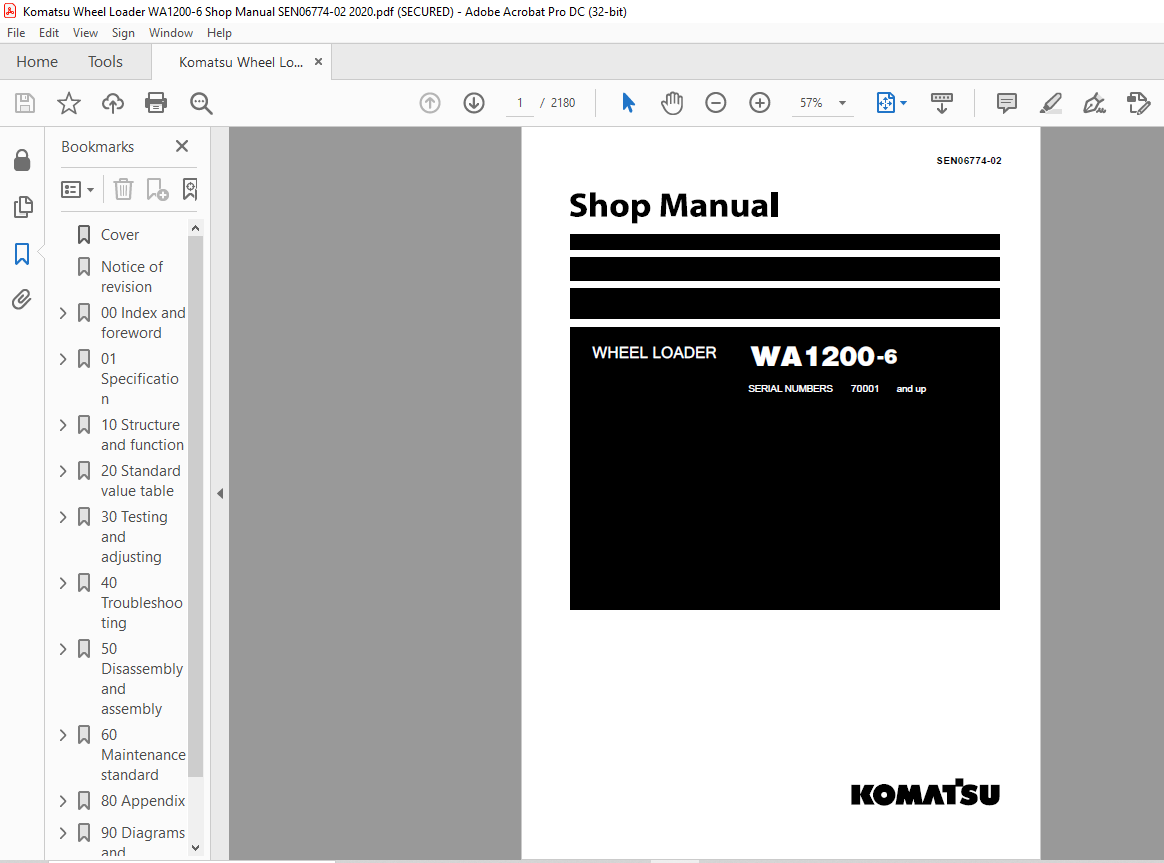The width and height of the screenshot is (1164, 863).
Task: Star this file with the bookmark star icon
Action: 69,103
